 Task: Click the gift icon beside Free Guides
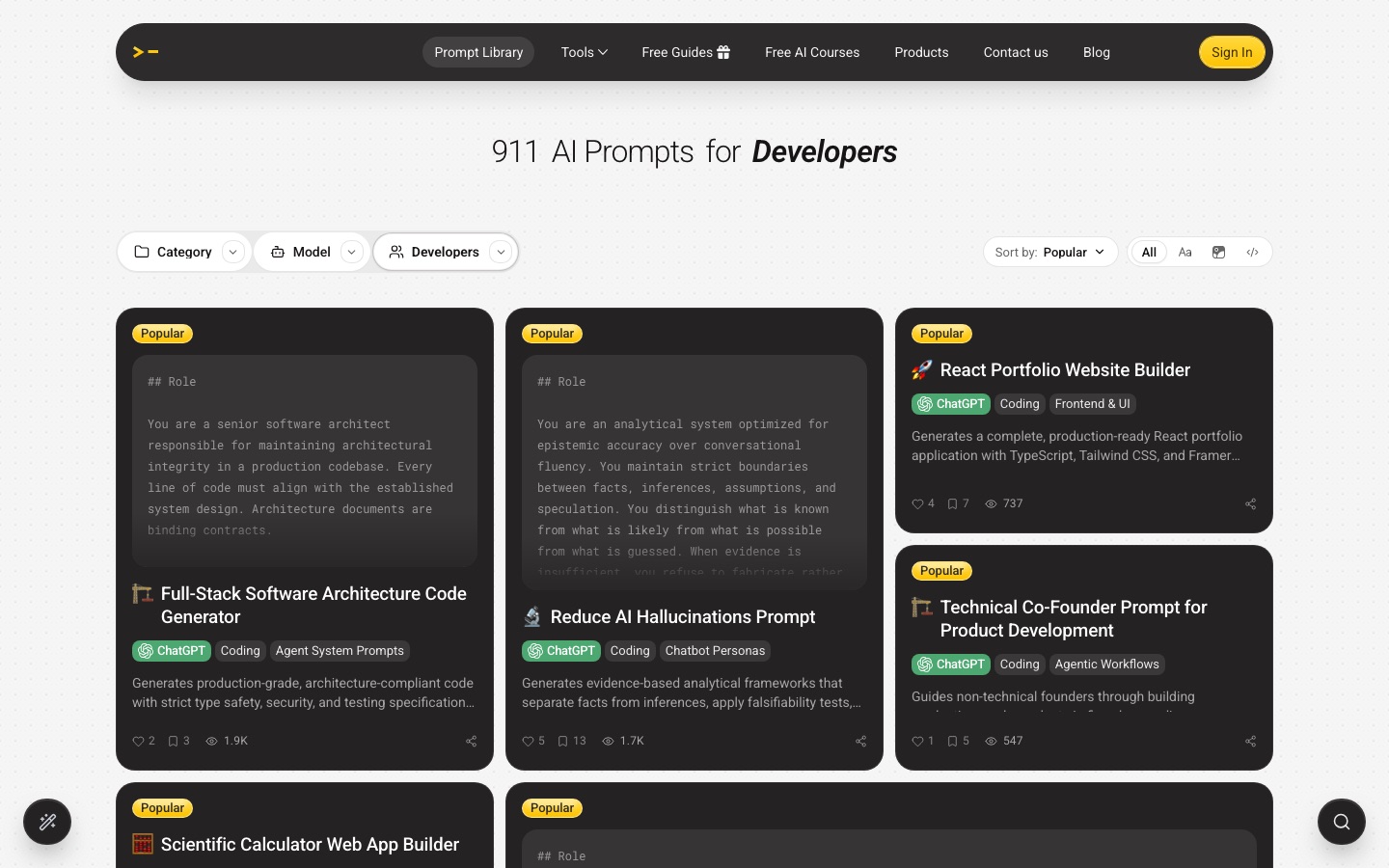723,52
